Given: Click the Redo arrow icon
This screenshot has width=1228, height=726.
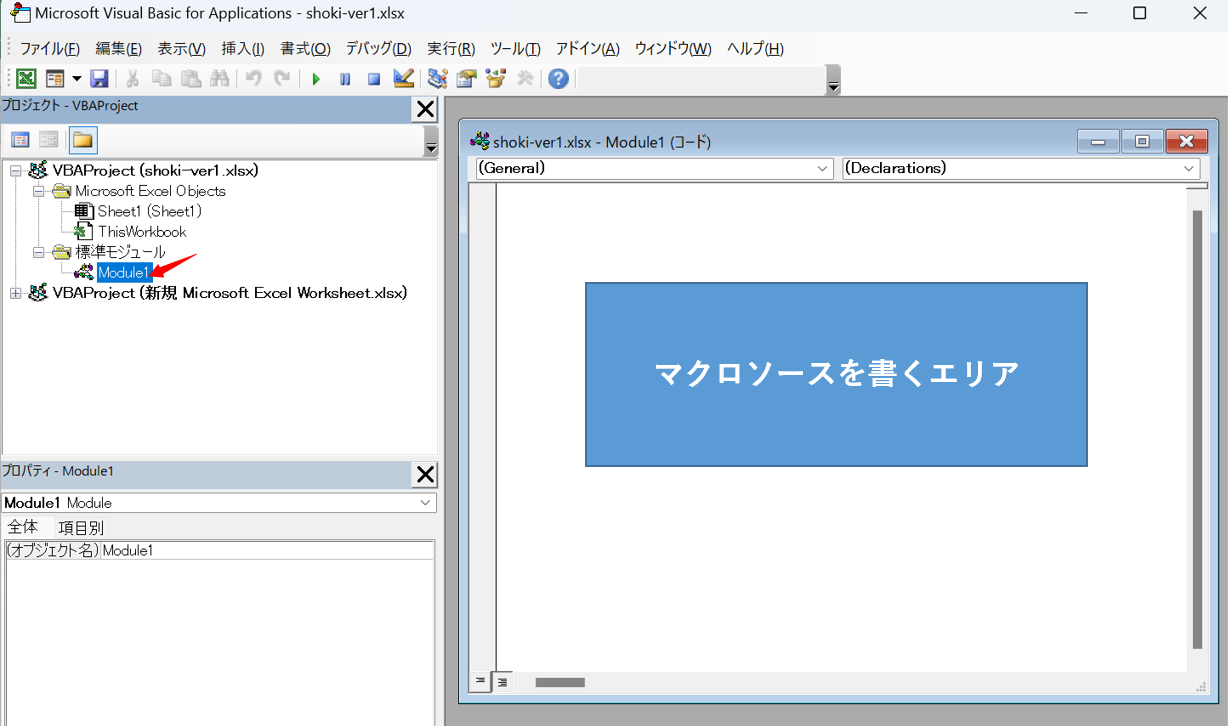Looking at the screenshot, I should [283, 79].
